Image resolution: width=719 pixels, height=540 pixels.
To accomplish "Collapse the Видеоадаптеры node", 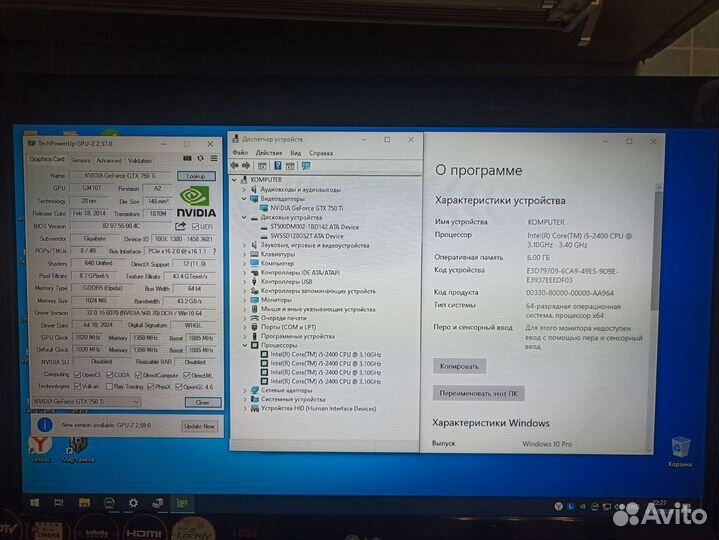I will [x=244, y=198].
